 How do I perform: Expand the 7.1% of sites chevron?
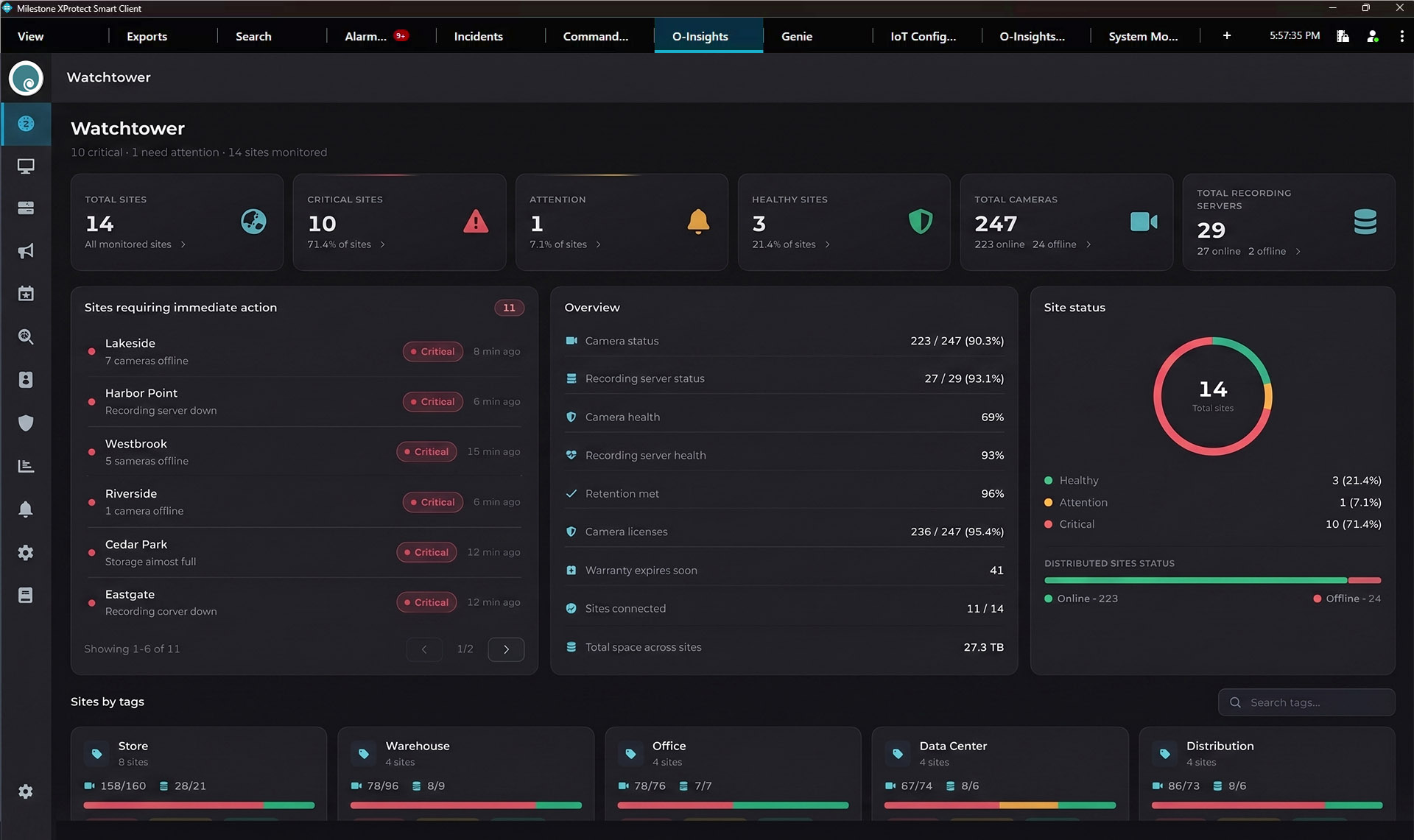click(599, 244)
